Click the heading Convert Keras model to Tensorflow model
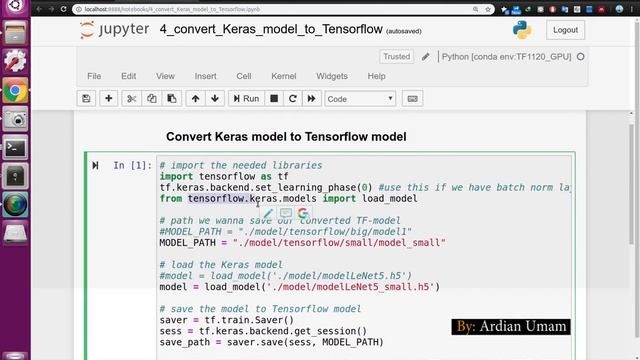The image size is (640, 360). [x=286, y=137]
